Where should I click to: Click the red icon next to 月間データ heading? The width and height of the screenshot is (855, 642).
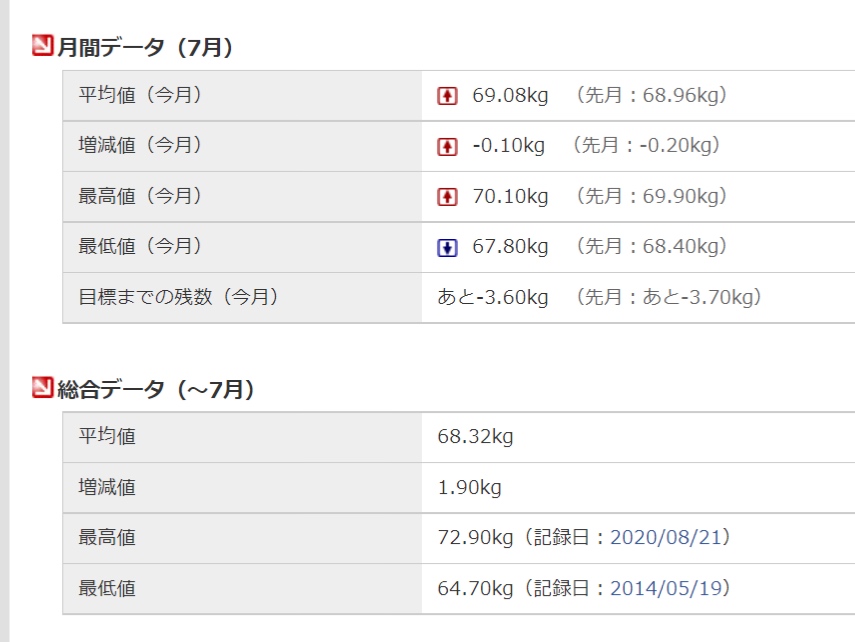(43, 45)
